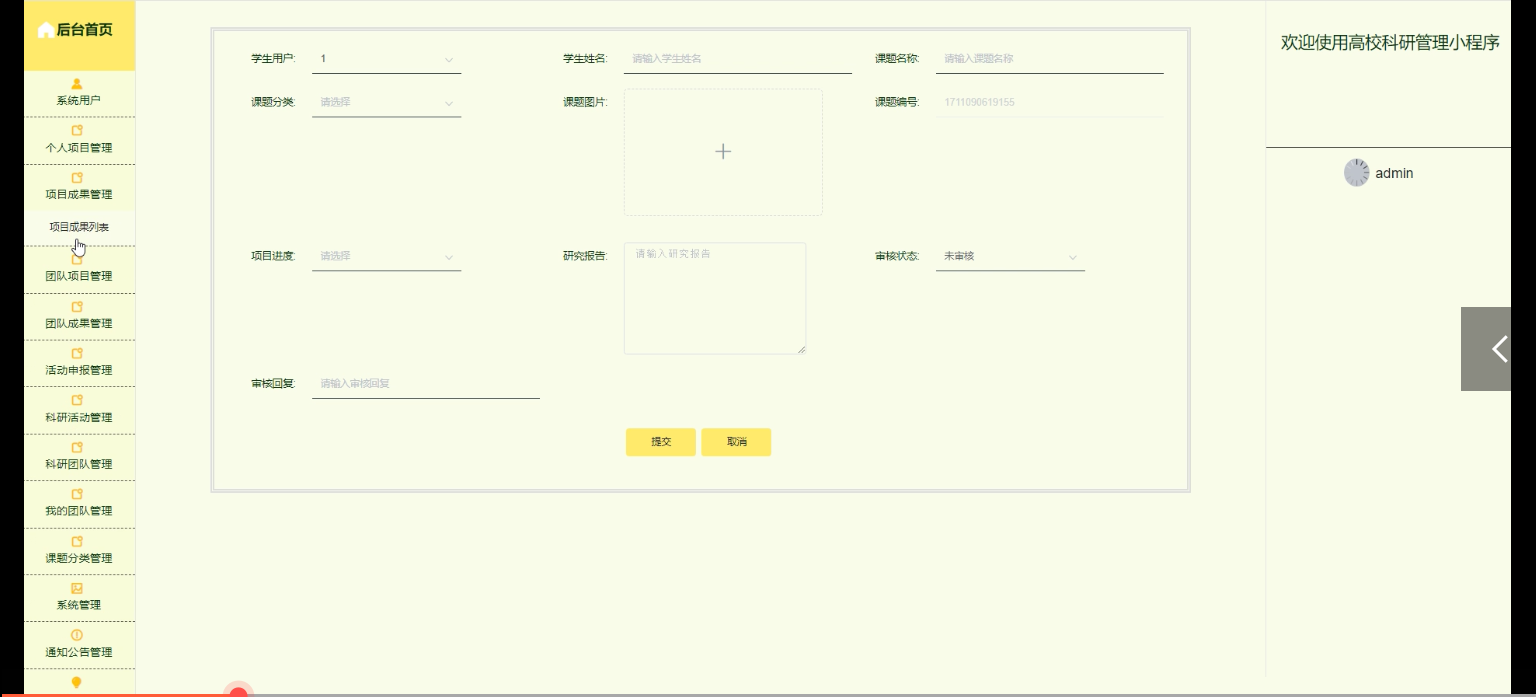
Task: Click the icon above 科研团队管理
Action: pyautogui.click(x=78, y=448)
